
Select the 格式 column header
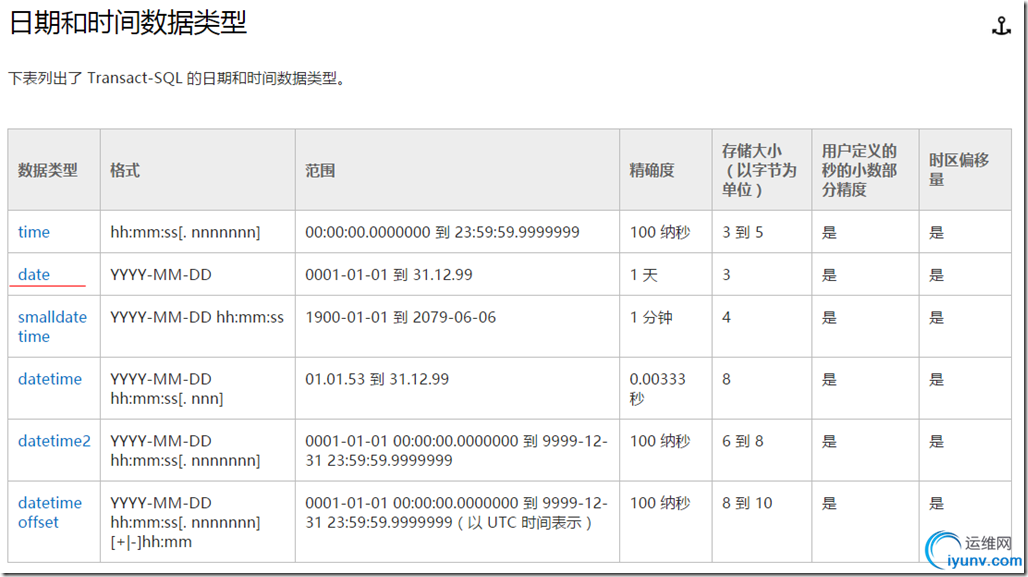pyautogui.click(x=125, y=170)
